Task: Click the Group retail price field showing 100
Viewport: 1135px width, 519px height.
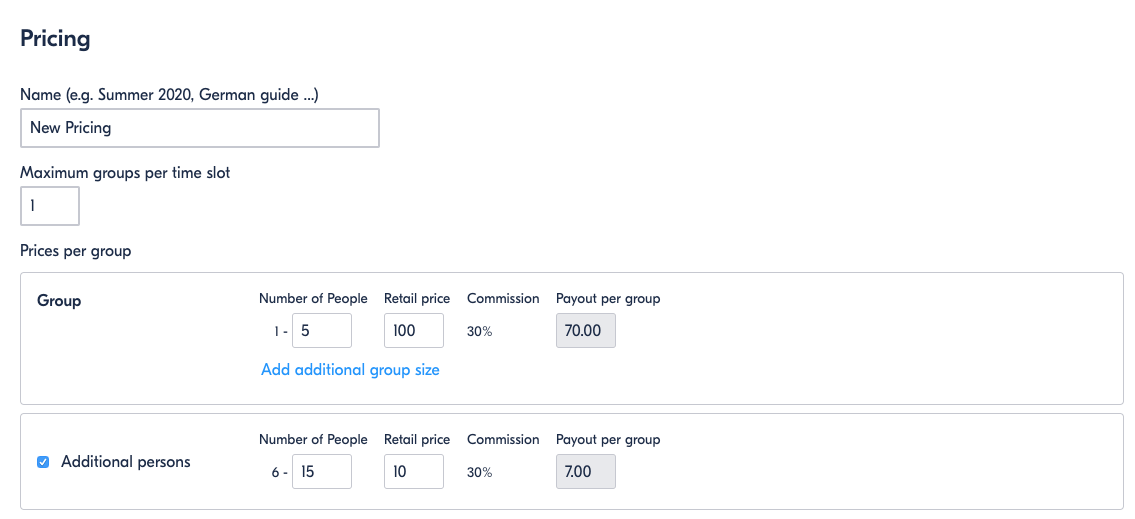Action: click(x=413, y=331)
